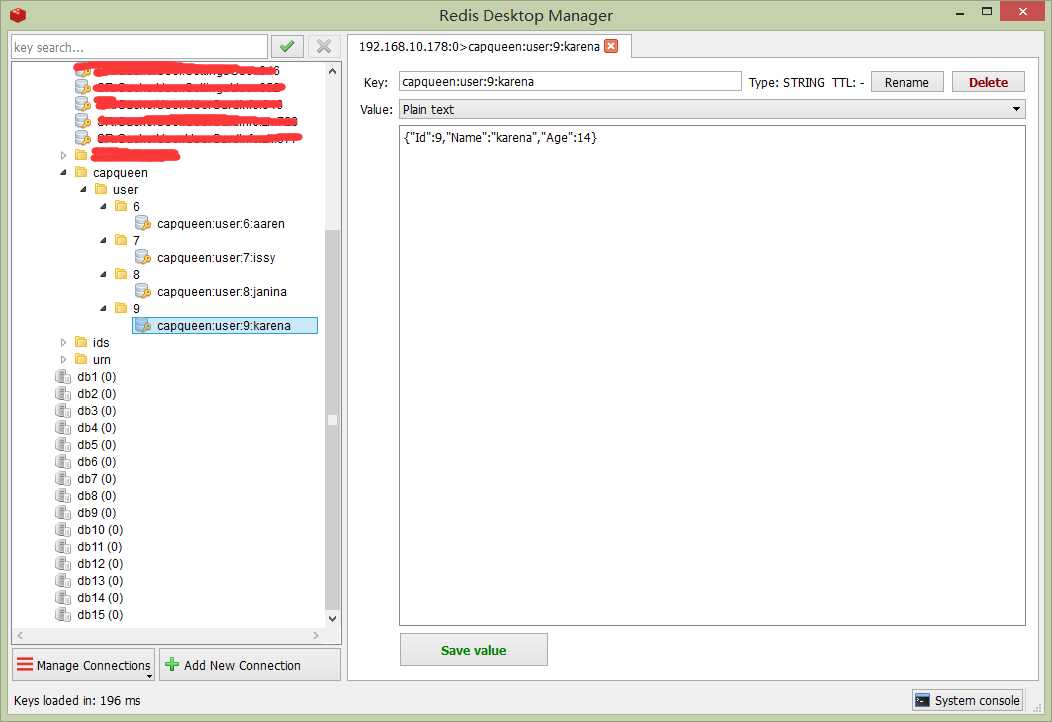Click the db4 database icon
The width and height of the screenshot is (1052, 722).
[x=63, y=427]
